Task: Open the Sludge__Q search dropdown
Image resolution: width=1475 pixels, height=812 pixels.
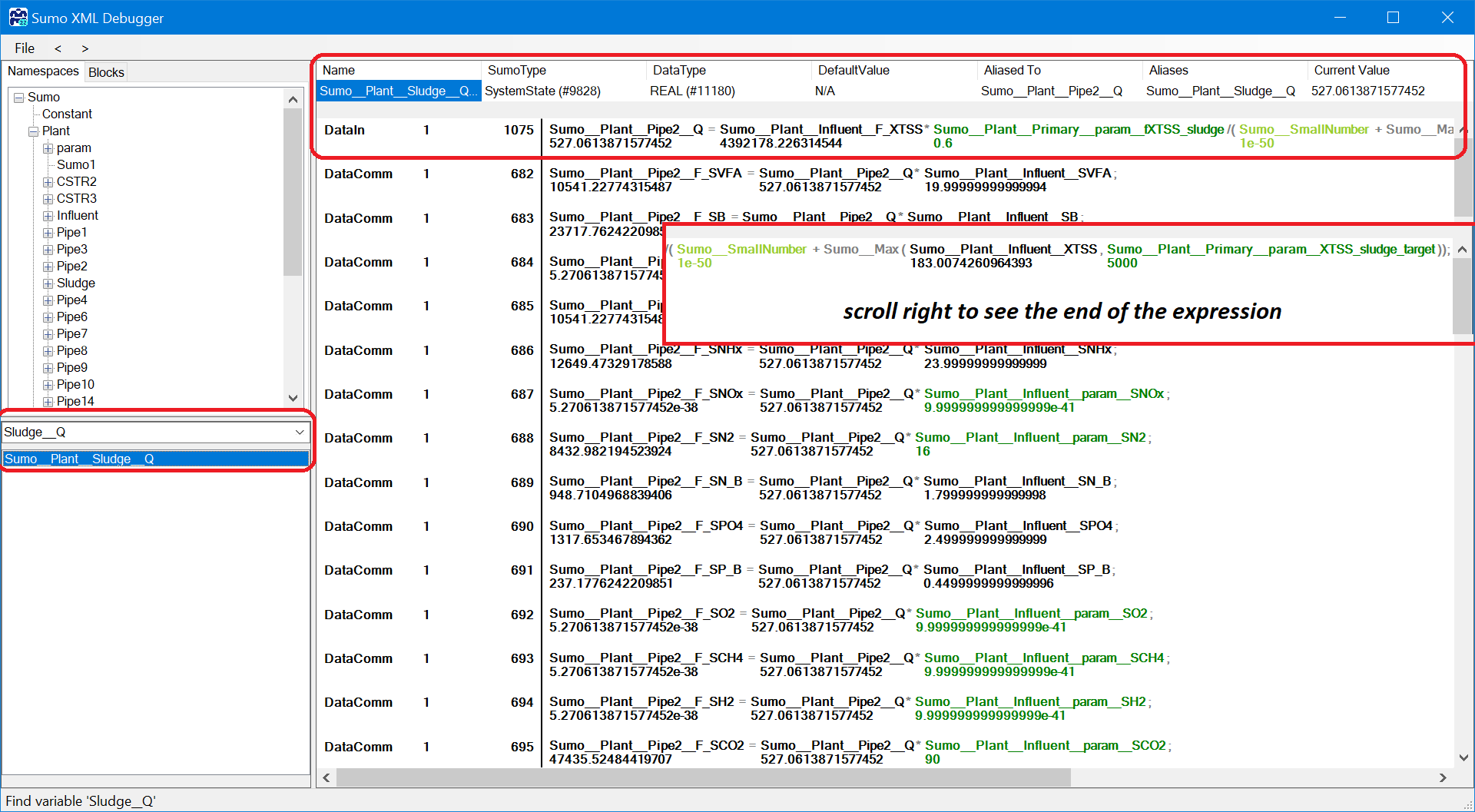Action: tap(300, 433)
